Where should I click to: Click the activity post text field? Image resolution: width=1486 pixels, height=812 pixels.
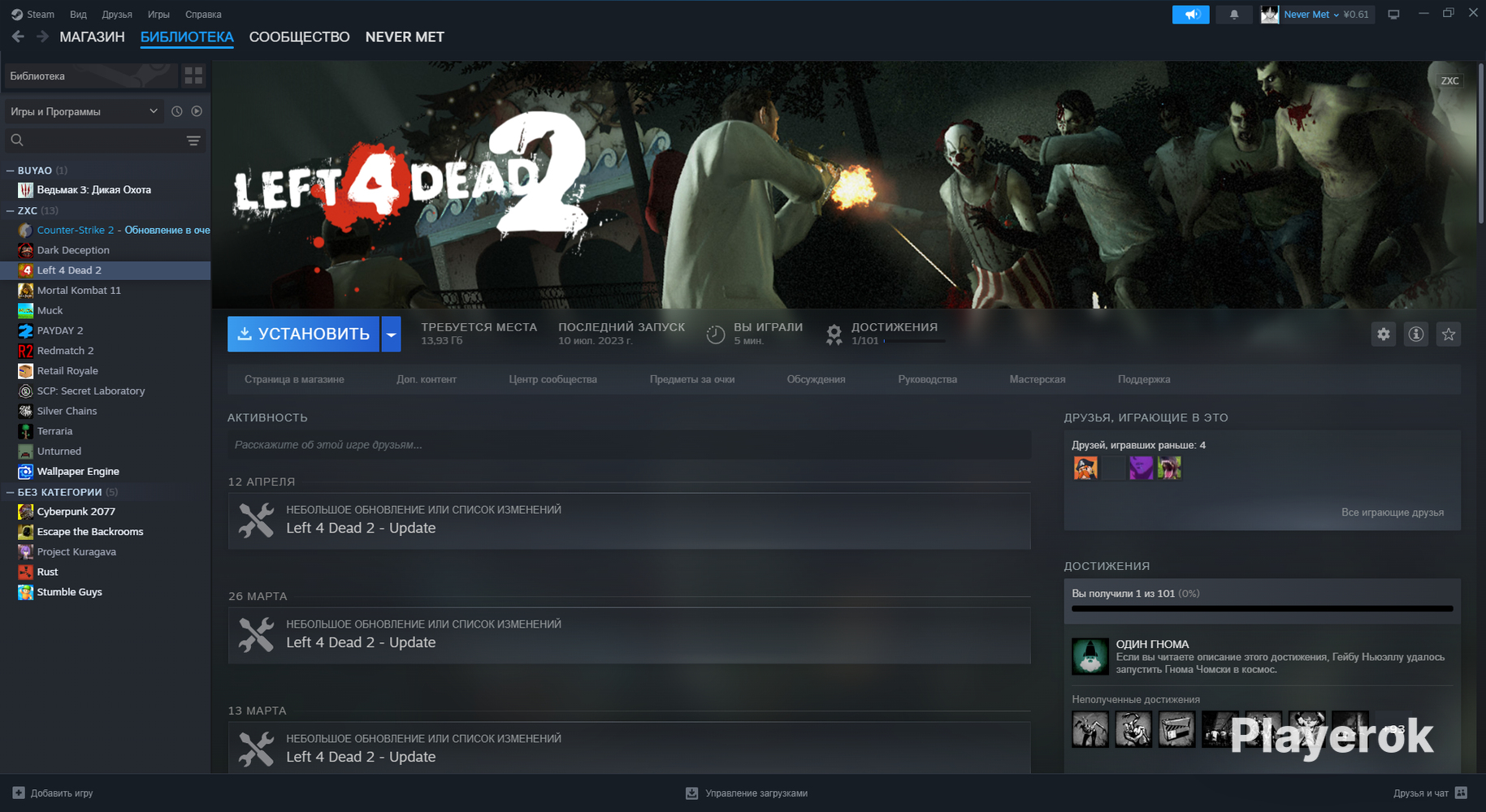coord(630,445)
